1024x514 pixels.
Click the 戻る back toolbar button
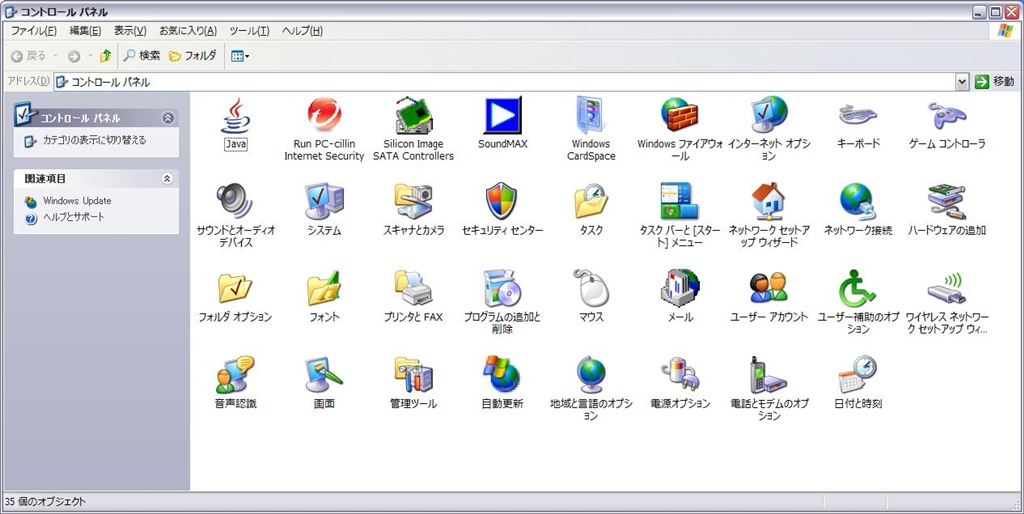(x=28, y=56)
